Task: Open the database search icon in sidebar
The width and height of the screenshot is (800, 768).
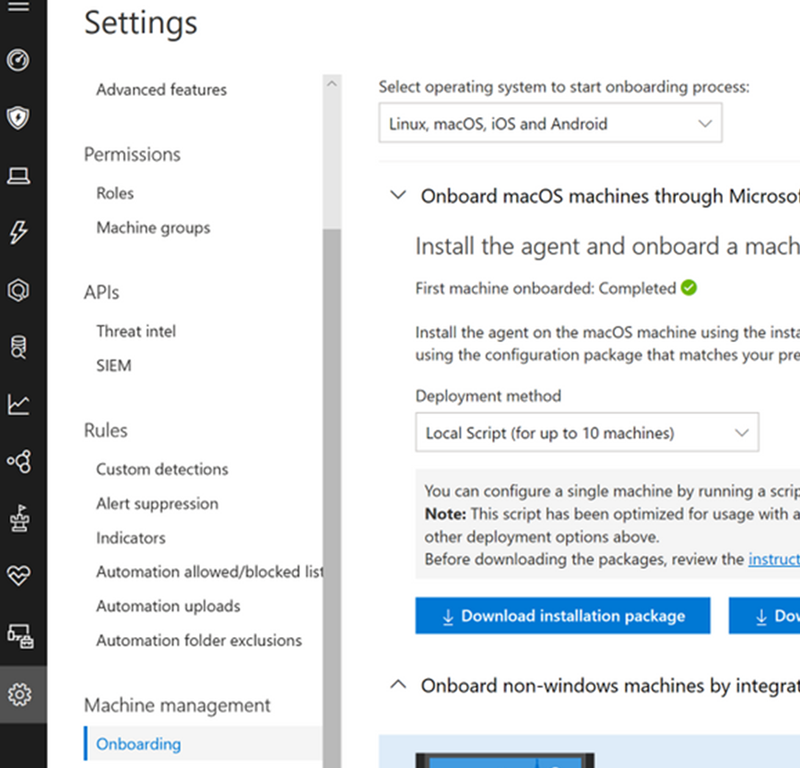Action: [x=18, y=347]
